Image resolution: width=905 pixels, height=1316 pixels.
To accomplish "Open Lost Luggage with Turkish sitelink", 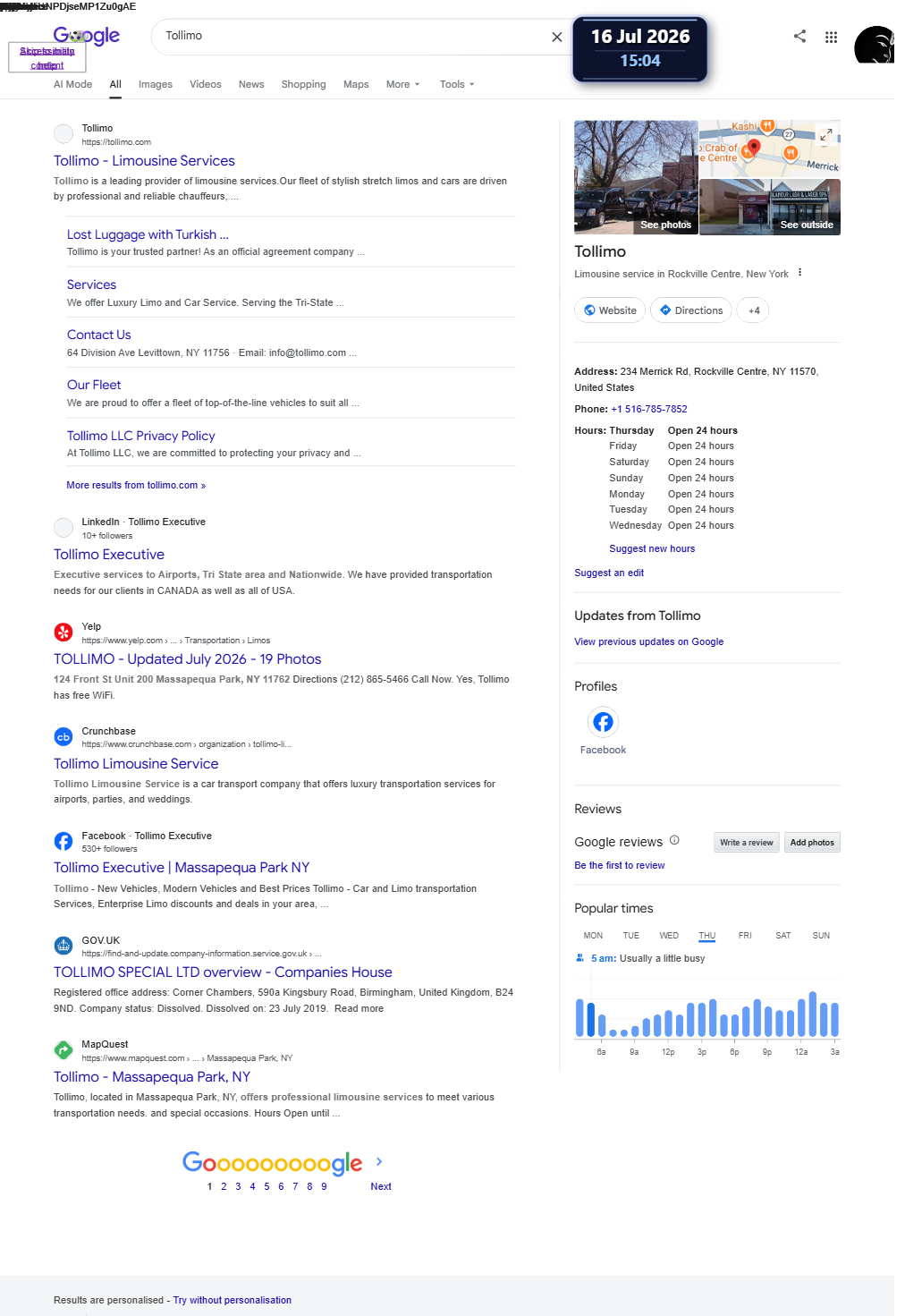I will [148, 234].
